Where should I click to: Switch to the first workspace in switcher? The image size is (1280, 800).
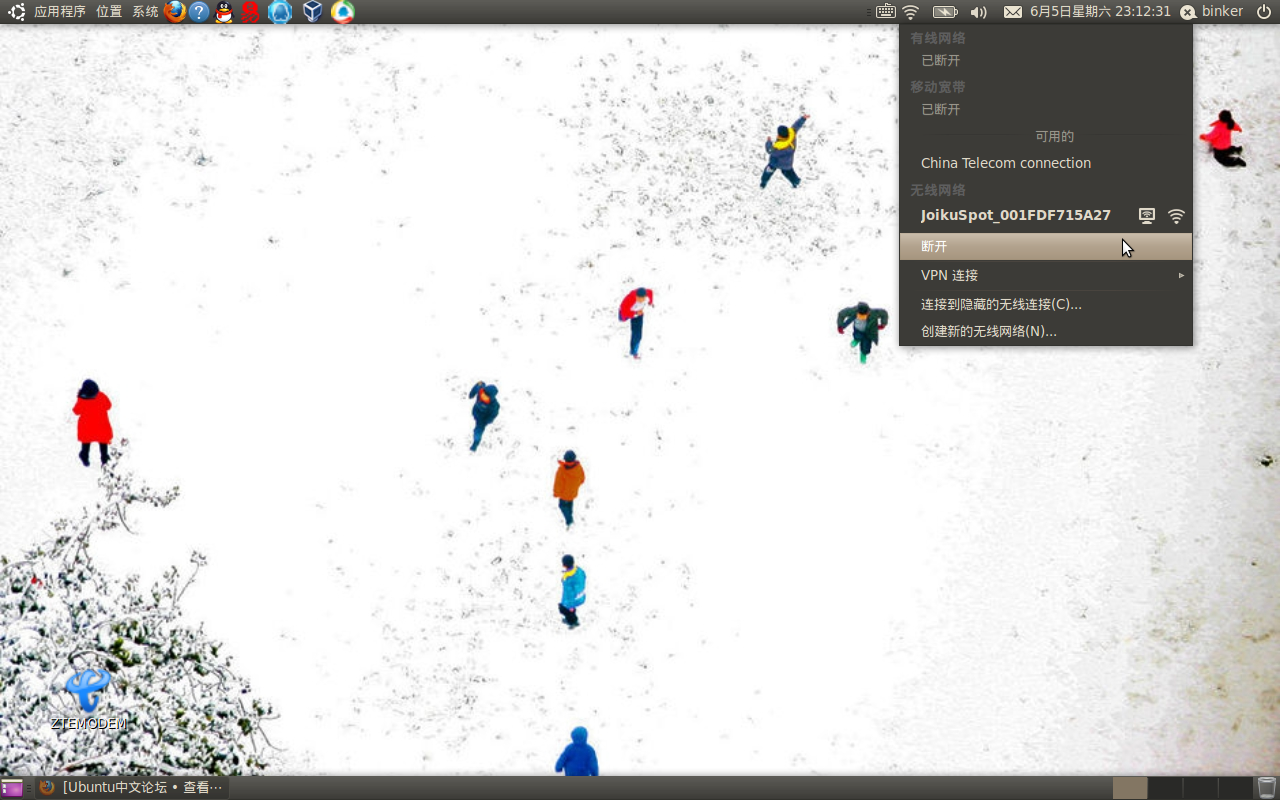(x=1130, y=788)
